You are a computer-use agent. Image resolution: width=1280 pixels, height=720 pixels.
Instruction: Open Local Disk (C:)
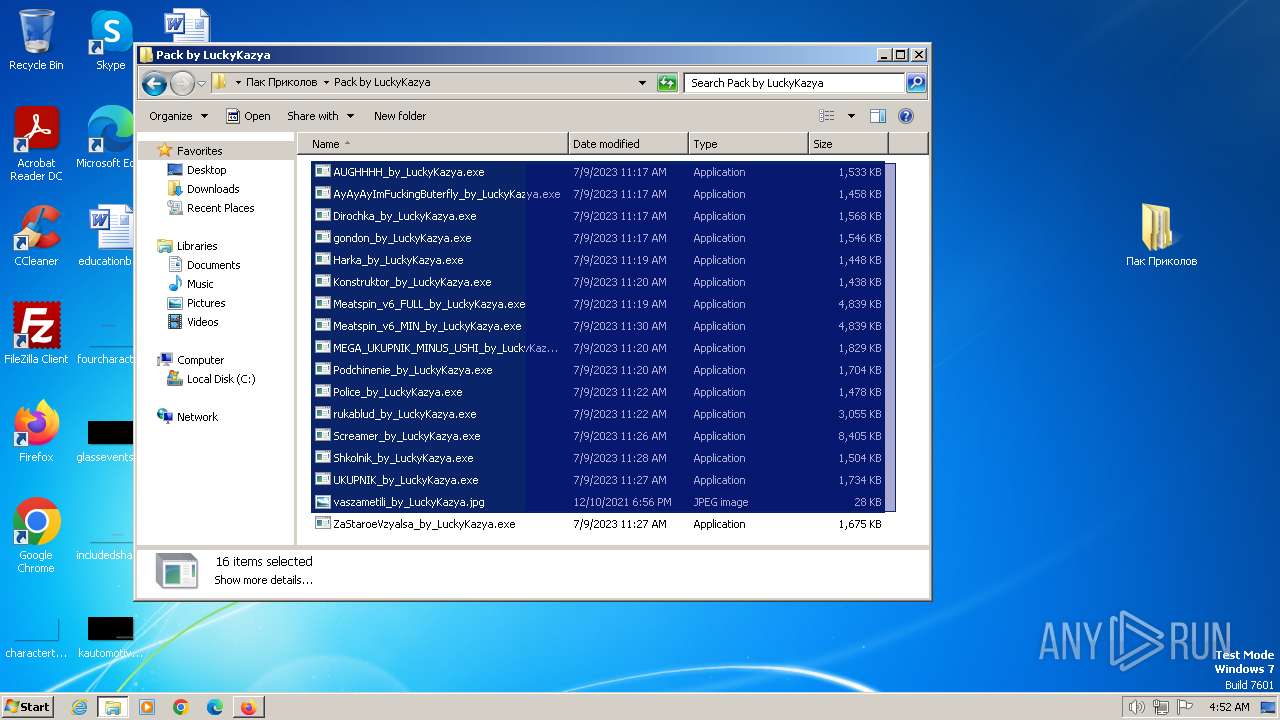pyautogui.click(x=220, y=379)
